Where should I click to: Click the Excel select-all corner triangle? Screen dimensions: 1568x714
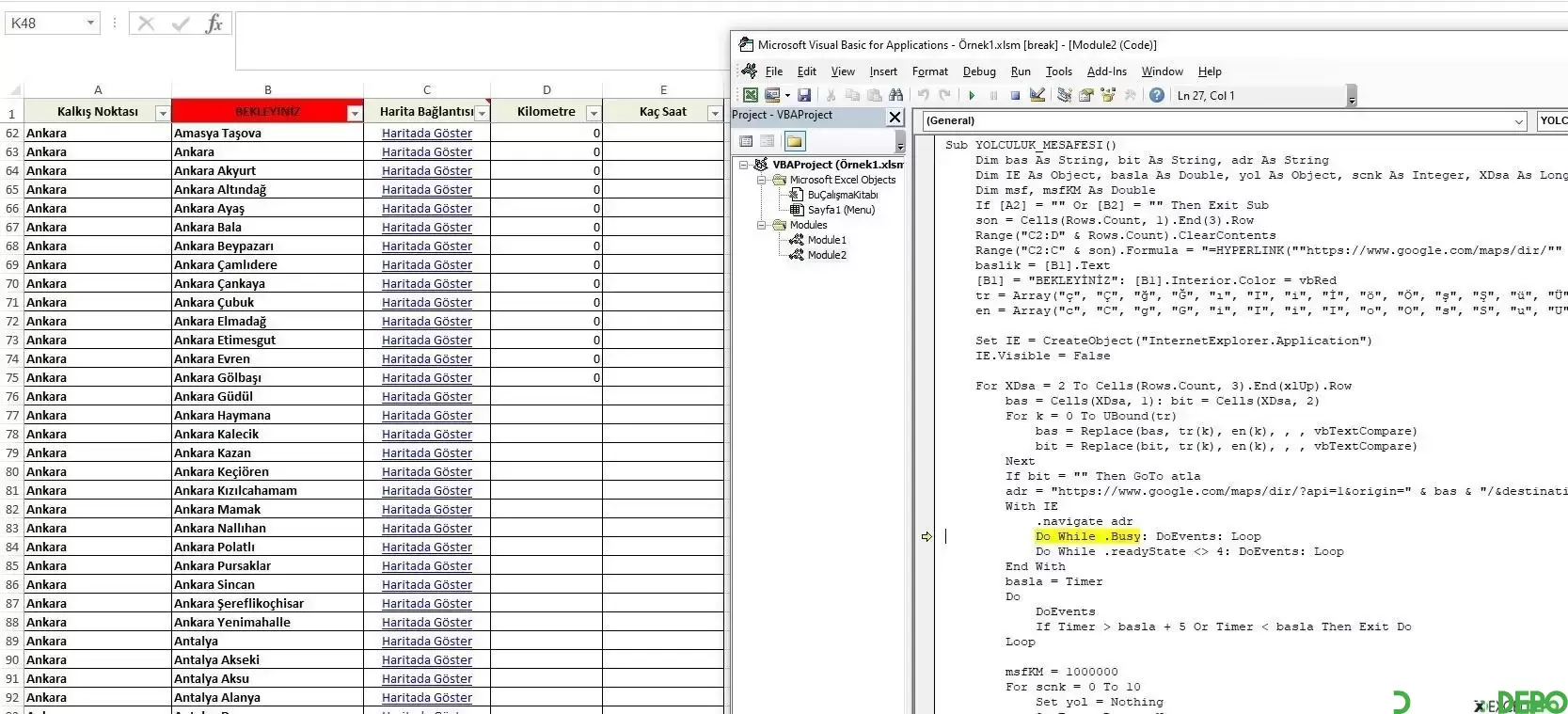tap(14, 91)
